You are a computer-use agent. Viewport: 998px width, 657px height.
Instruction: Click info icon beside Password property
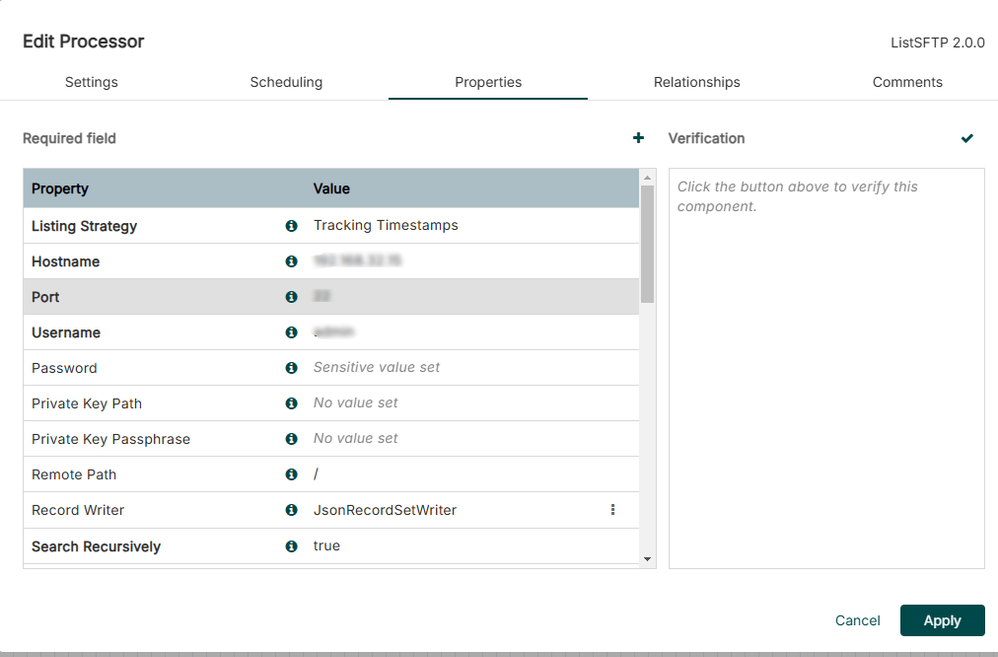pyautogui.click(x=291, y=368)
